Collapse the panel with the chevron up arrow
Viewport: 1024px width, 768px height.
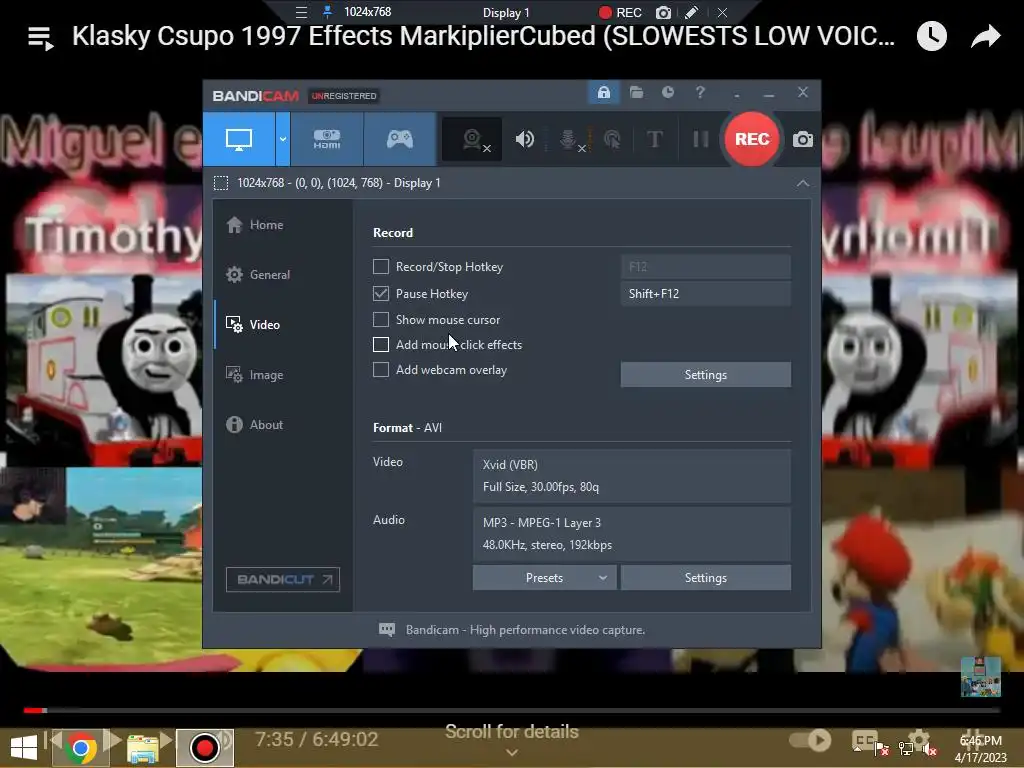coord(803,184)
